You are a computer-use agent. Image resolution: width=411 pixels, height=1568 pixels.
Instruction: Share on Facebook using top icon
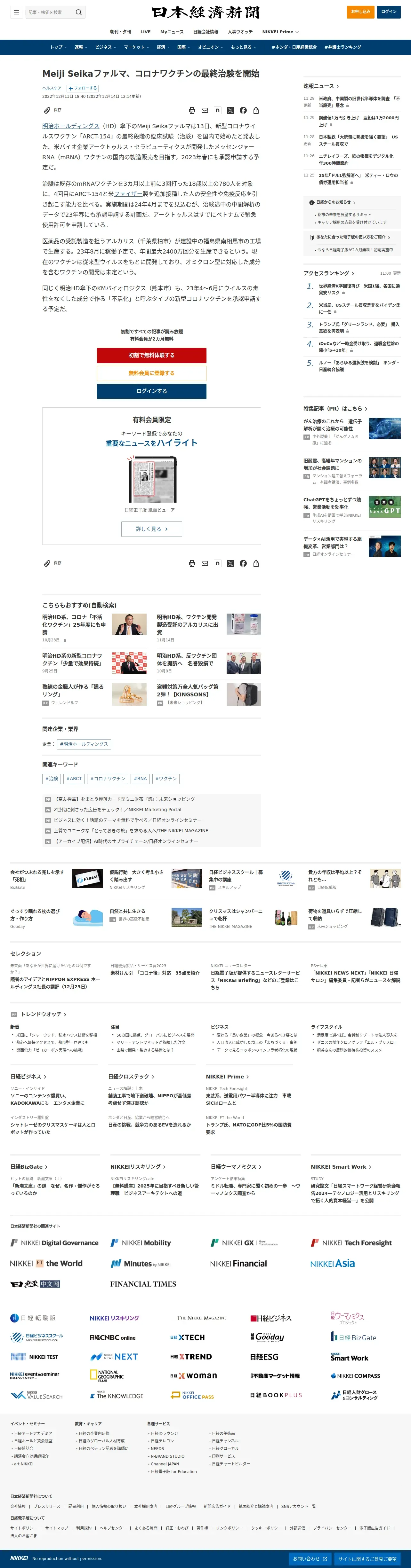243,110
